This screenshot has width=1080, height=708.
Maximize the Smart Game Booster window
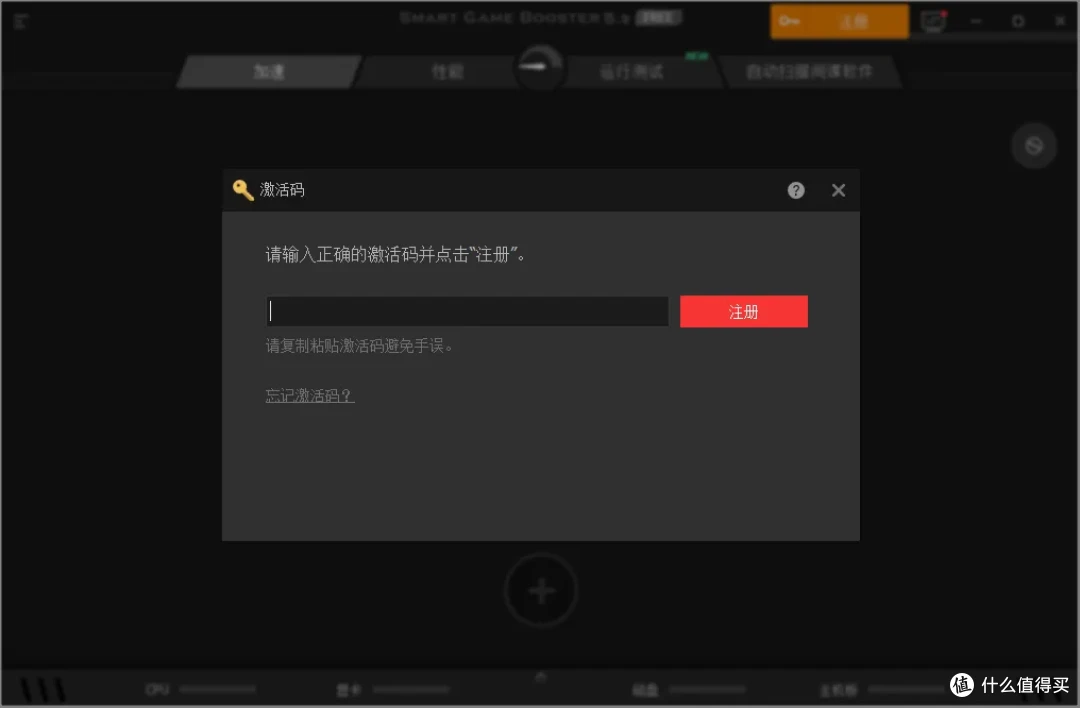[1018, 21]
